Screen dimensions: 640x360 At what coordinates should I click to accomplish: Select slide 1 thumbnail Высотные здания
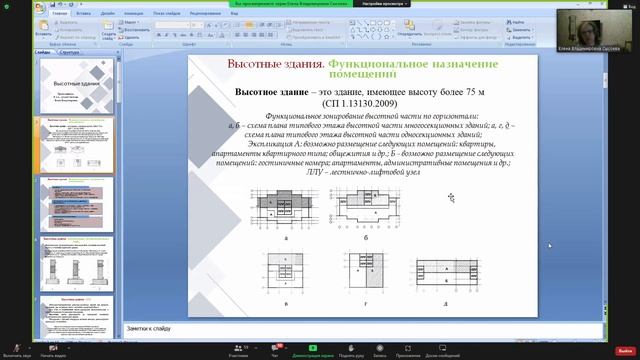(x=77, y=85)
